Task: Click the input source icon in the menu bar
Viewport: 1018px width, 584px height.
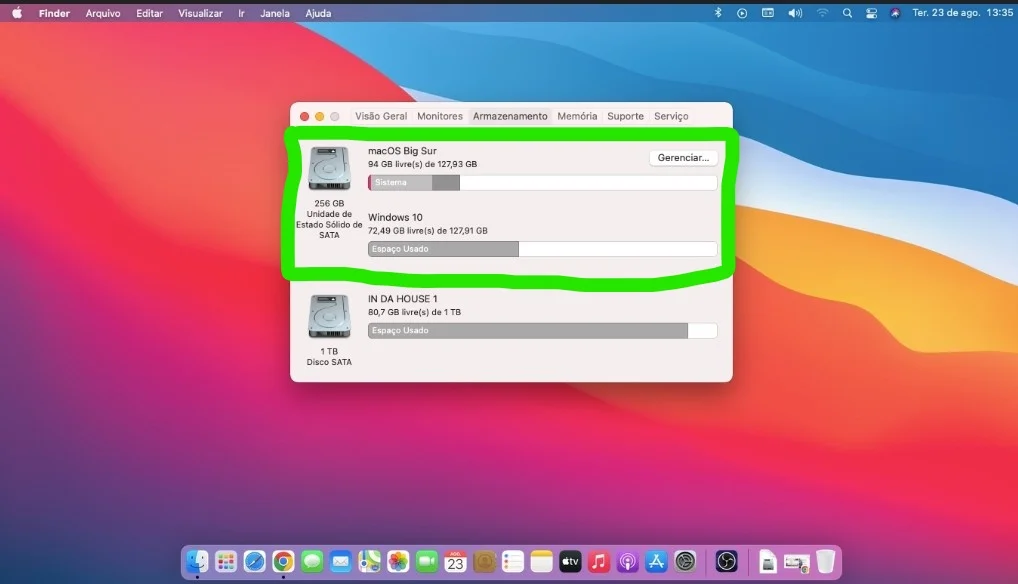Action: [x=768, y=13]
